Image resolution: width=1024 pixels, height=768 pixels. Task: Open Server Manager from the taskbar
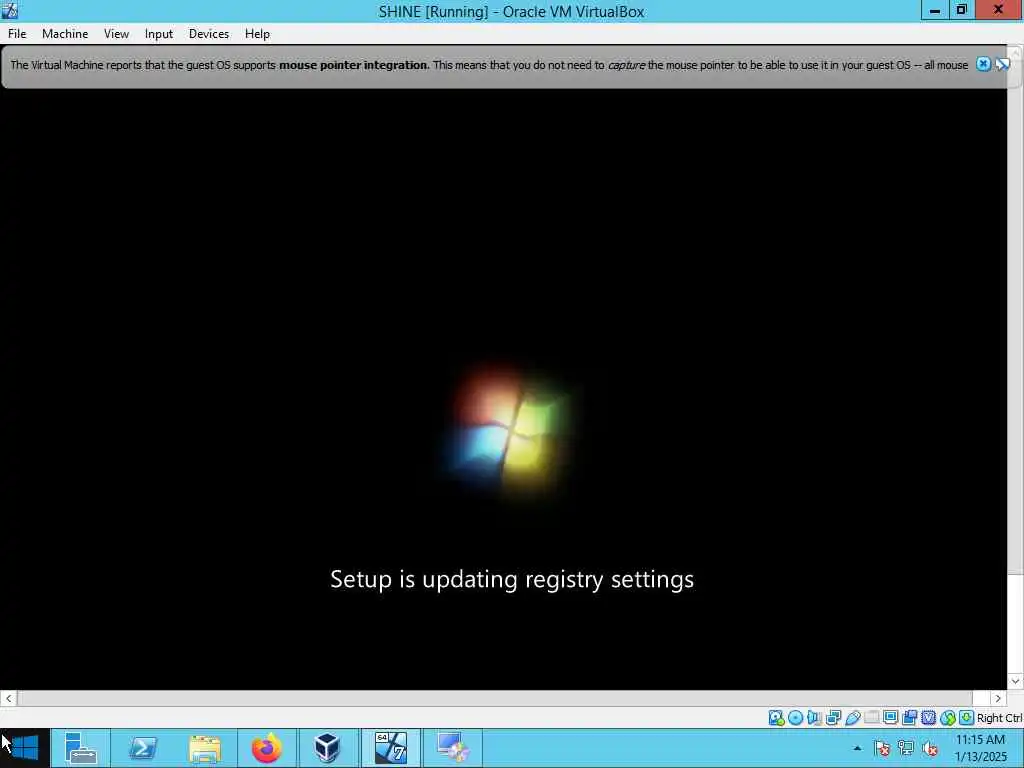[81, 748]
